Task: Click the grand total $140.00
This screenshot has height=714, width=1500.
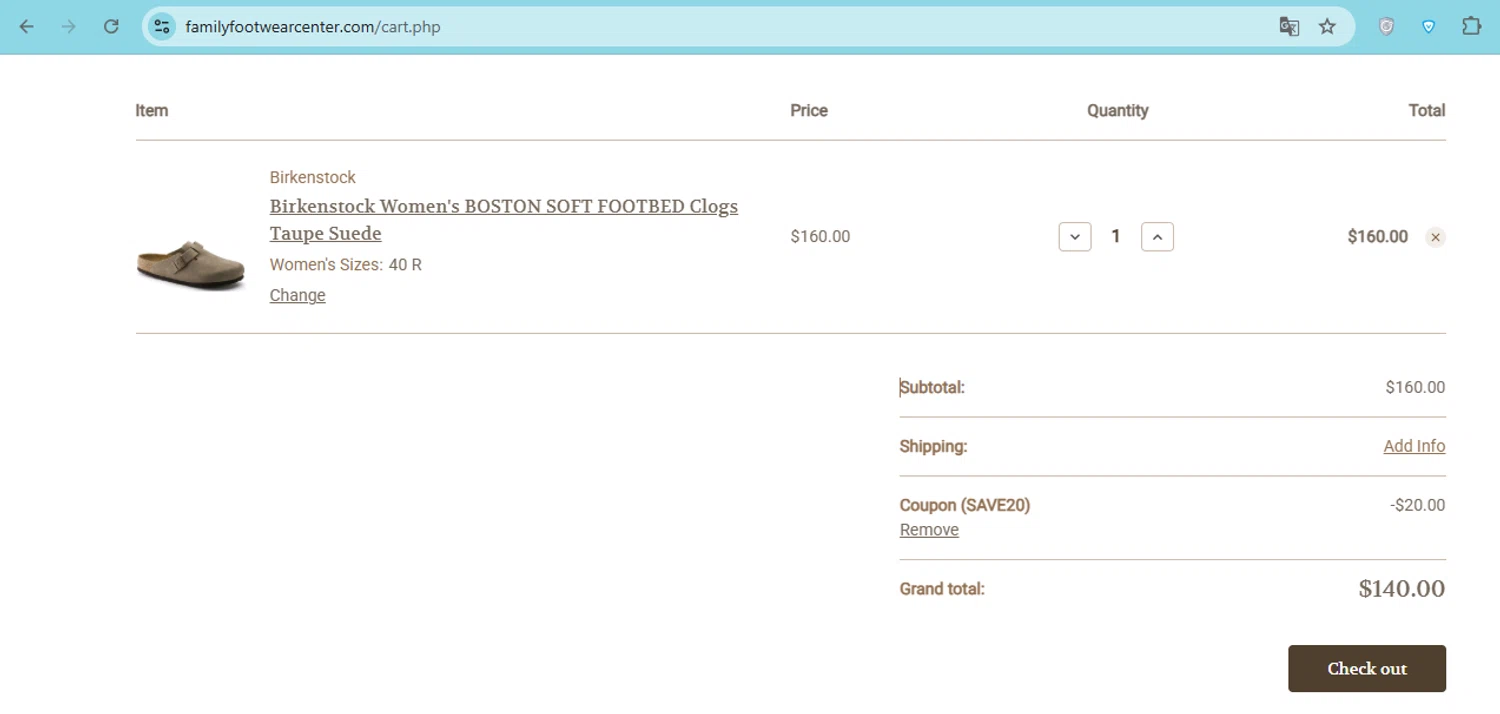Action: click(1402, 589)
